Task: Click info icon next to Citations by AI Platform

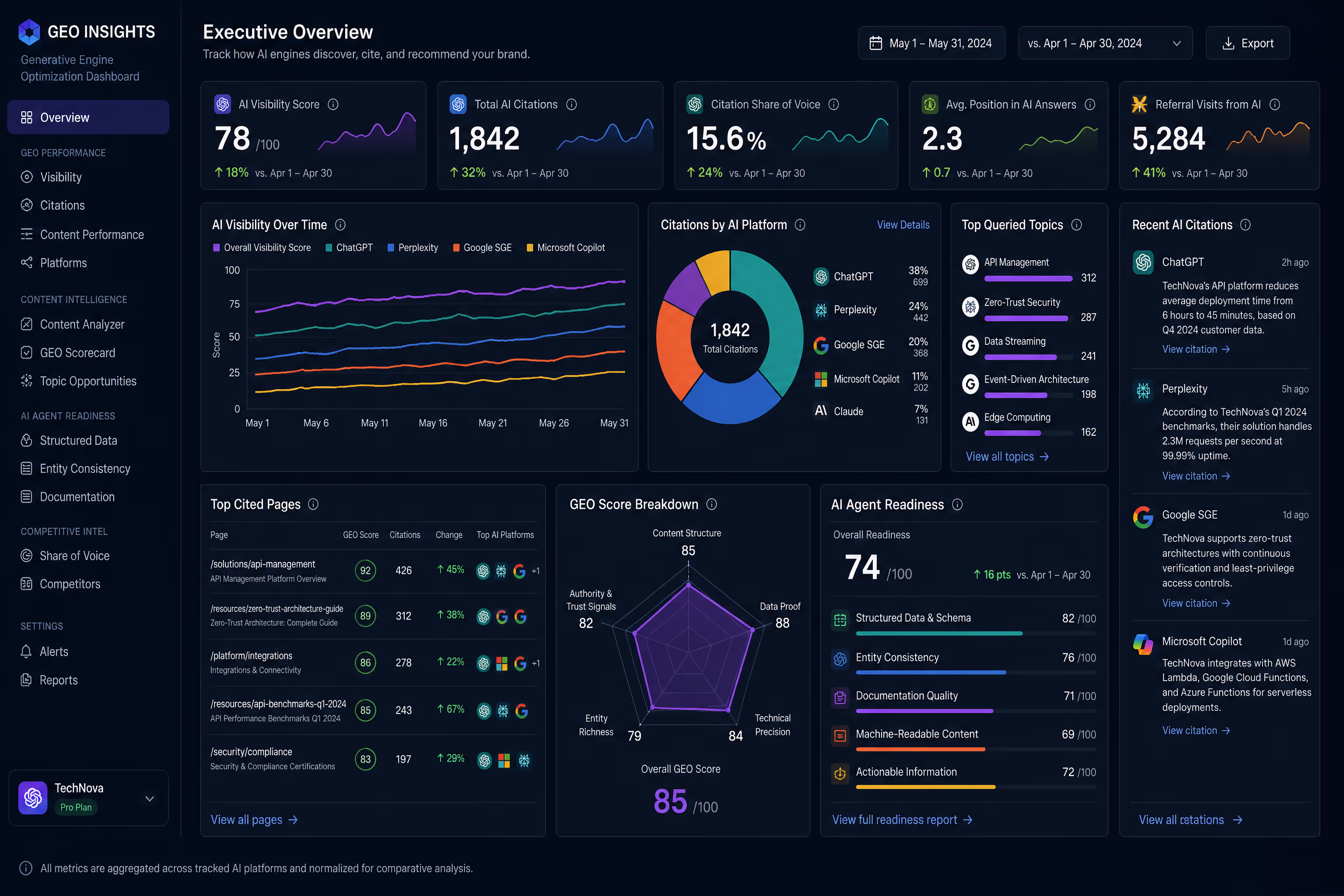Action: 800,224
